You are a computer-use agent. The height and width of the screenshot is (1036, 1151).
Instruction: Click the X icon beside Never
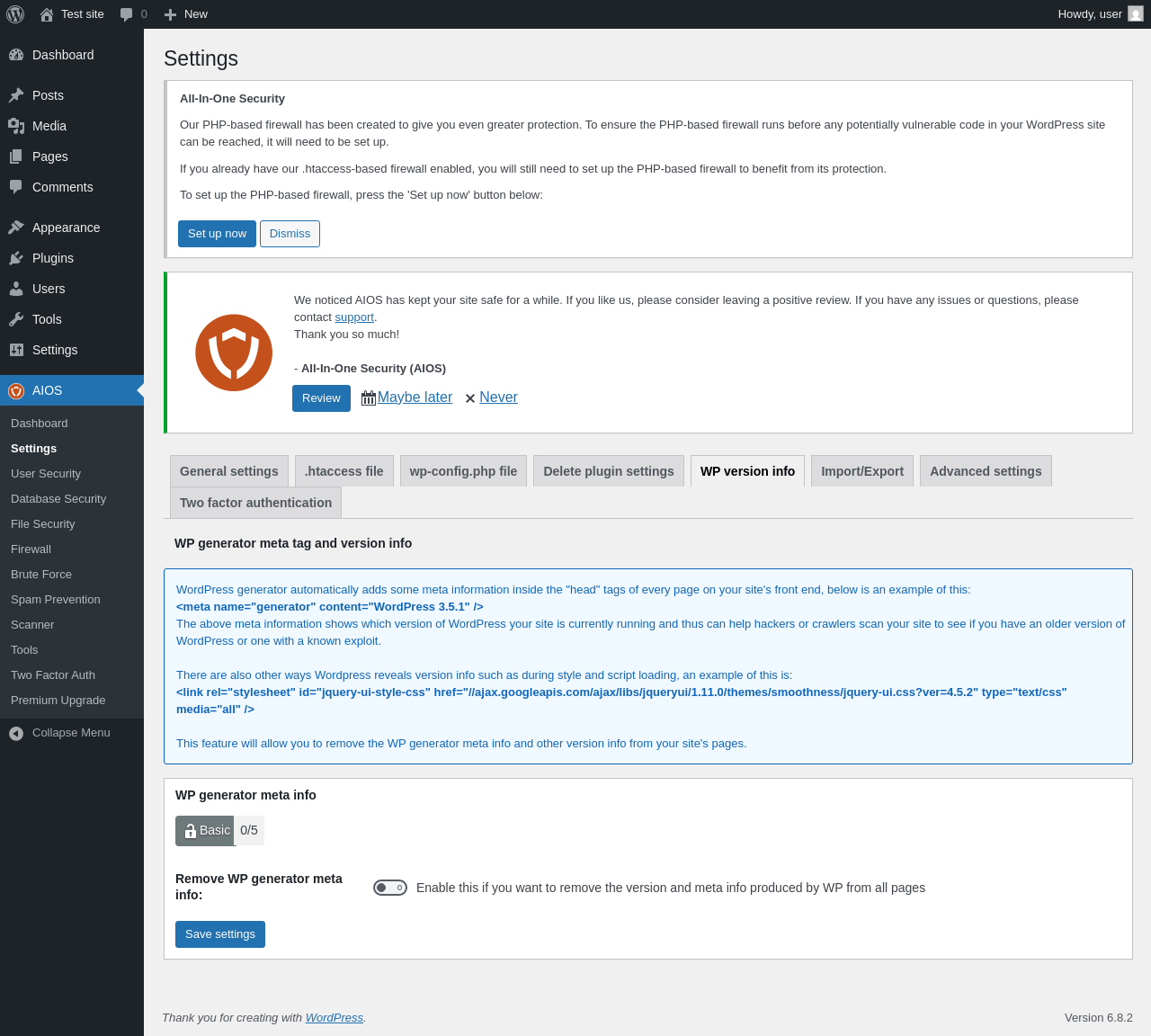470,398
